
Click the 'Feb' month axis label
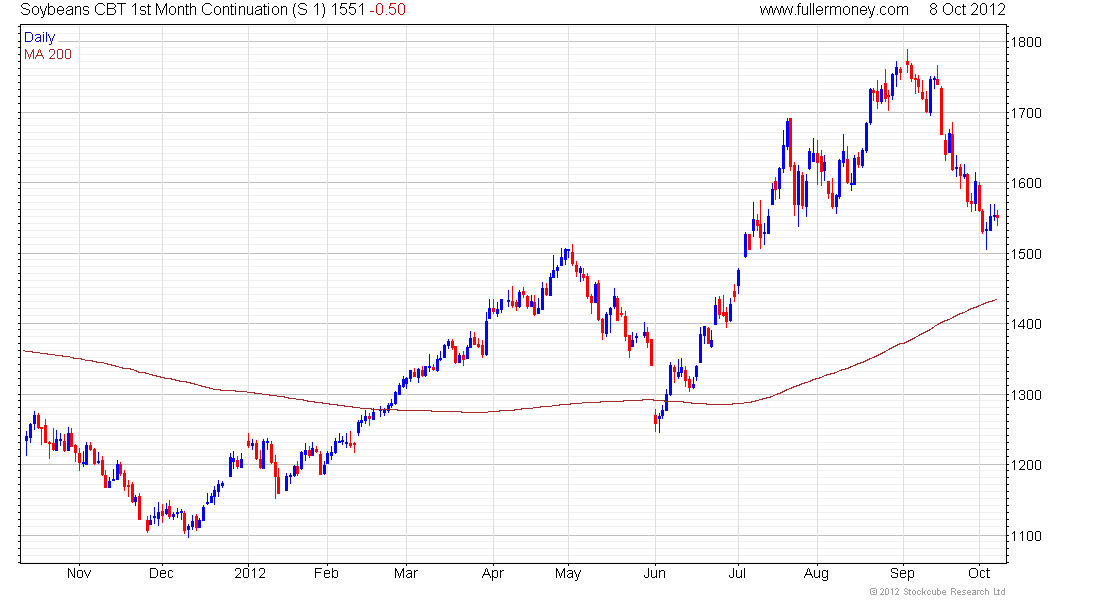326,573
